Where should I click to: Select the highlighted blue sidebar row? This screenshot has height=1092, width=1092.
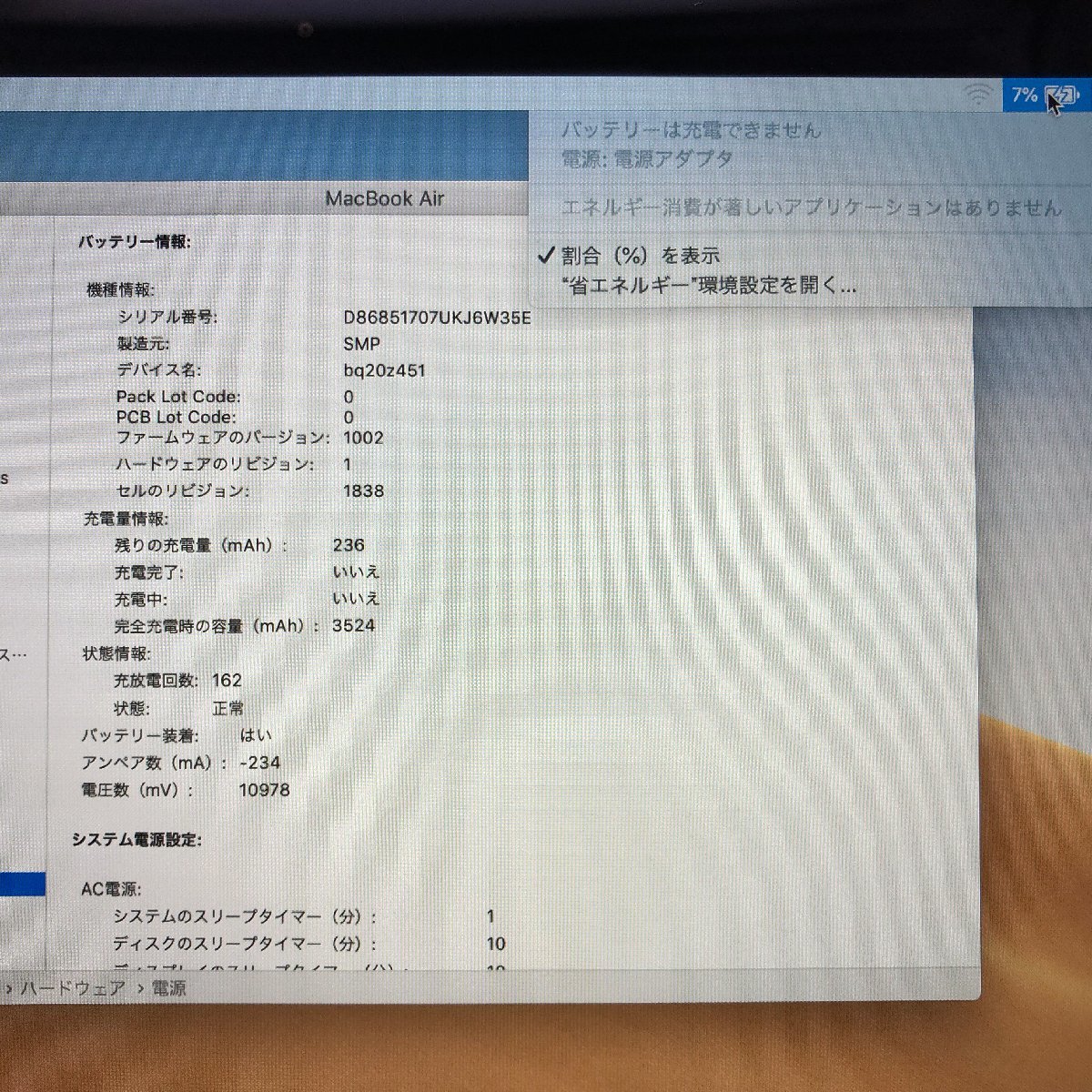coord(22,884)
